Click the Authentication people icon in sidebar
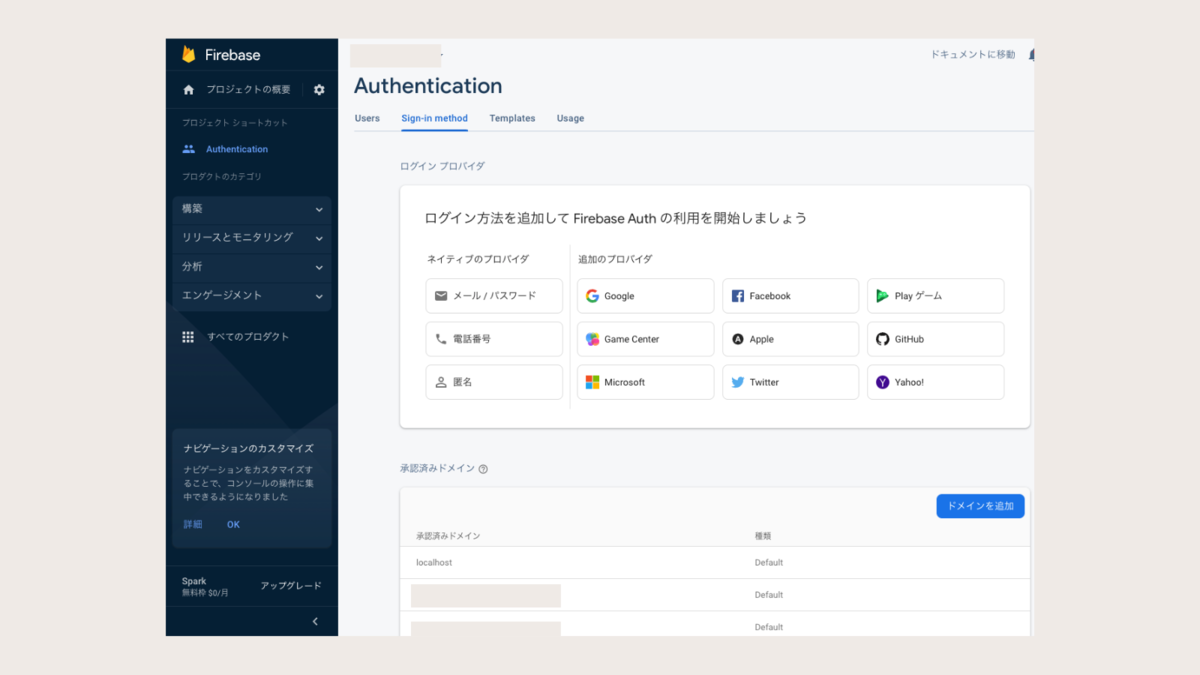The width and height of the screenshot is (1200, 675). click(x=188, y=149)
